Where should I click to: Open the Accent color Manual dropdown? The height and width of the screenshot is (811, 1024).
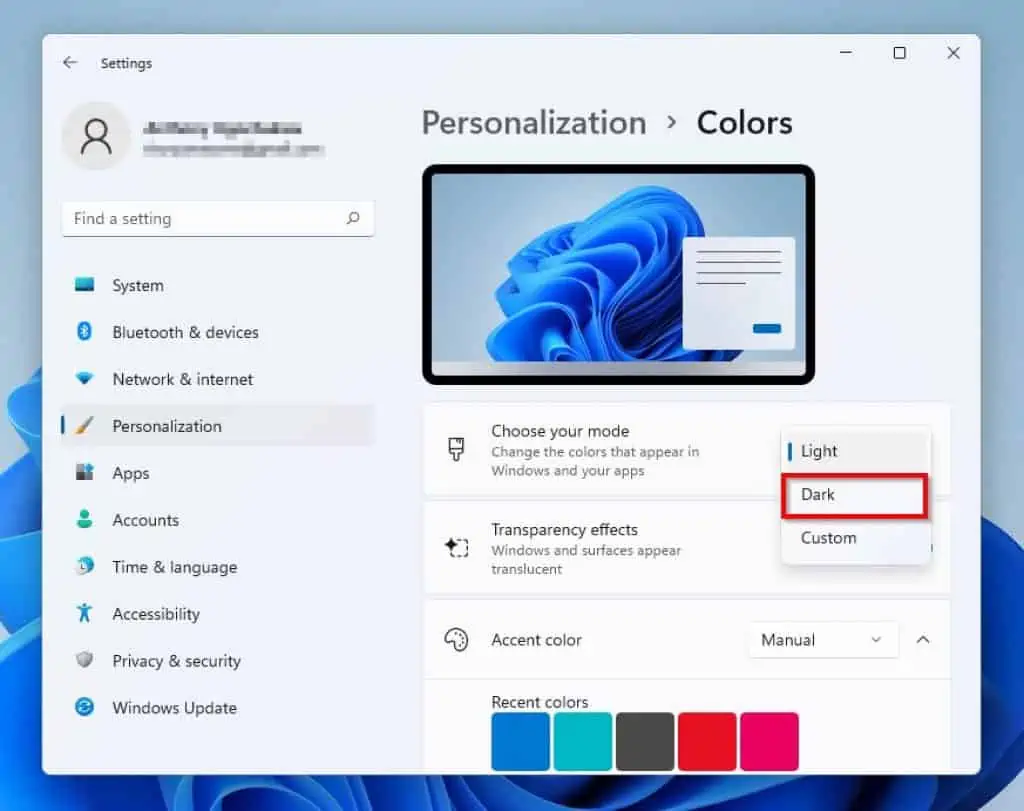click(x=822, y=640)
